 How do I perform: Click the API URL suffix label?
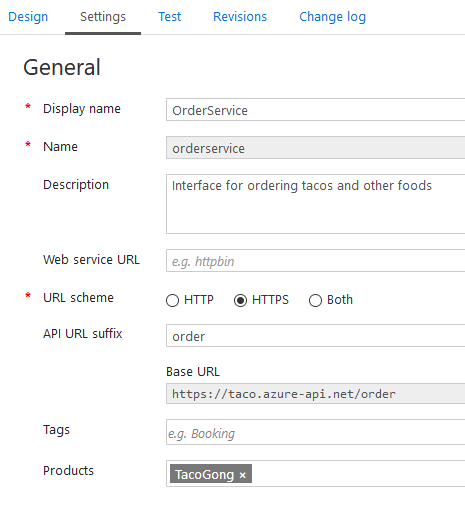coord(83,333)
